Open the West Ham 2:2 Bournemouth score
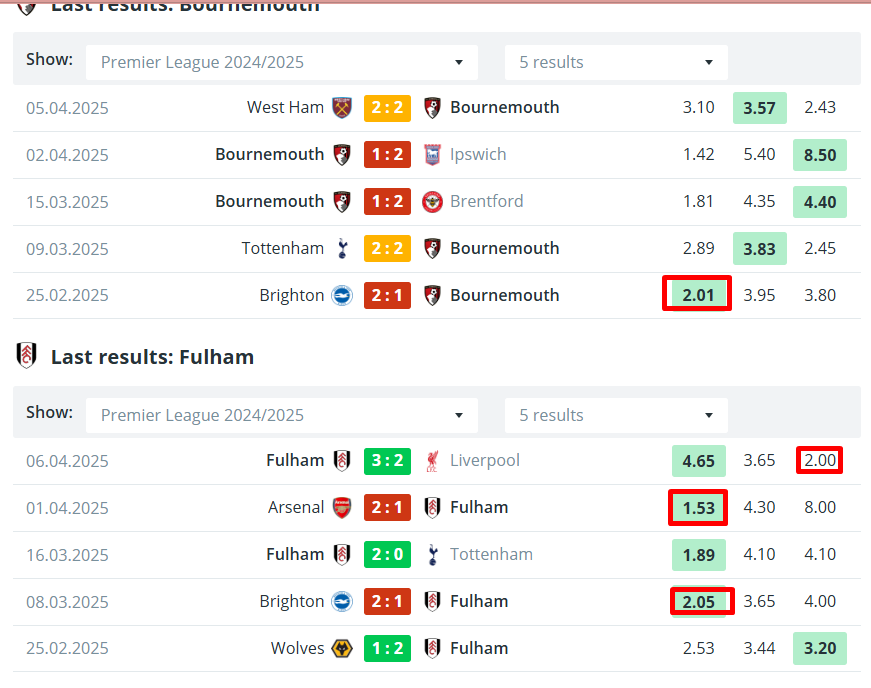This screenshot has height=688, width=871. 387,108
